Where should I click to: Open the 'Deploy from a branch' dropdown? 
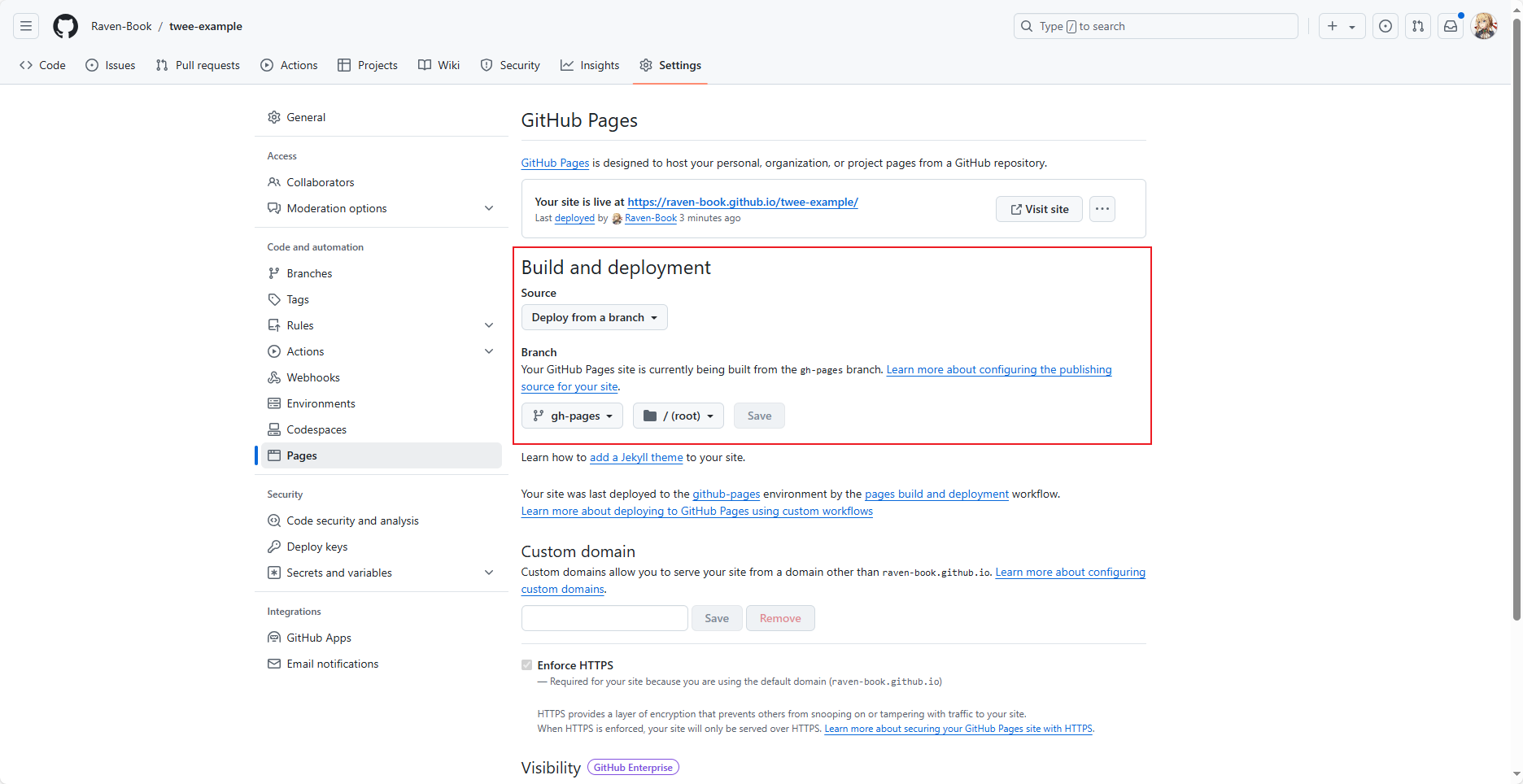[x=595, y=317]
